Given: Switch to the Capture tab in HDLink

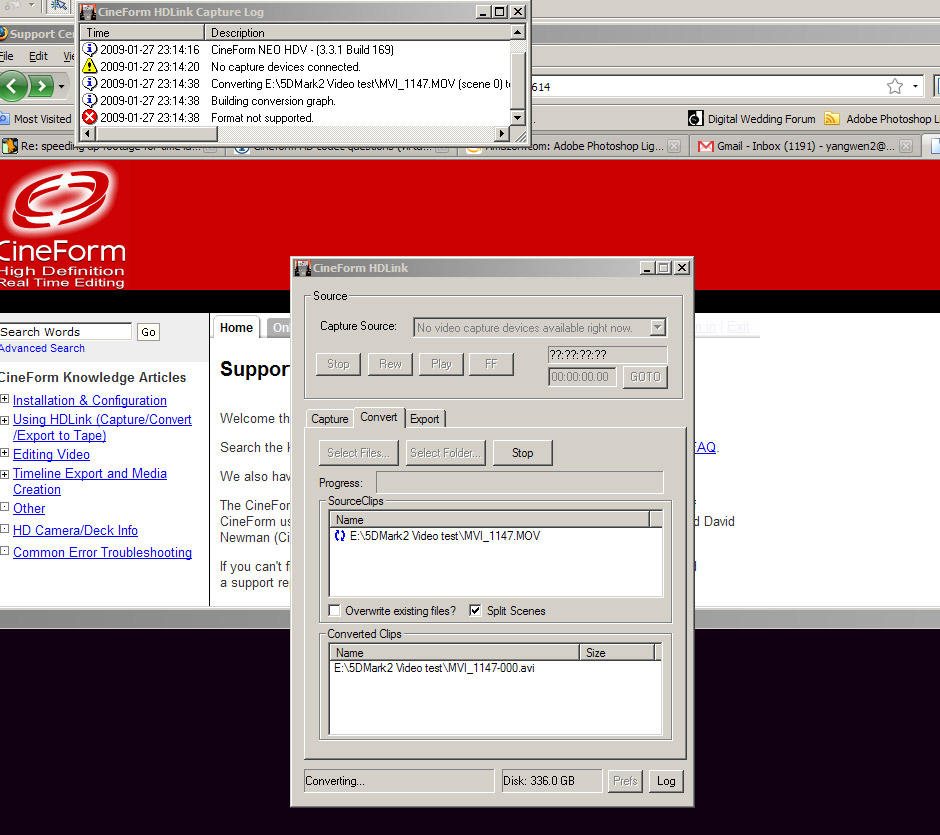Looking at the screenshot, I should [x=329, y=419].
